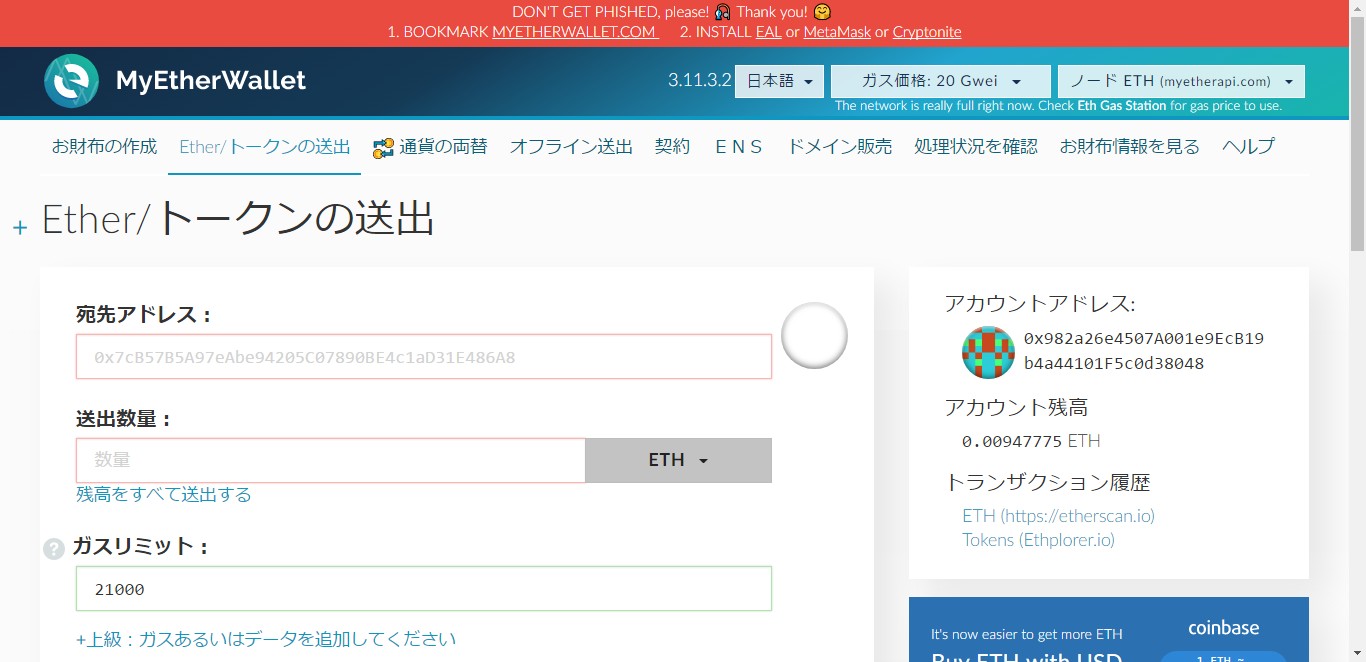Viewport: 1366px width, 662px height.
Task: Click the recipient address blank identicon circle
Action: (x=814, y=335)
